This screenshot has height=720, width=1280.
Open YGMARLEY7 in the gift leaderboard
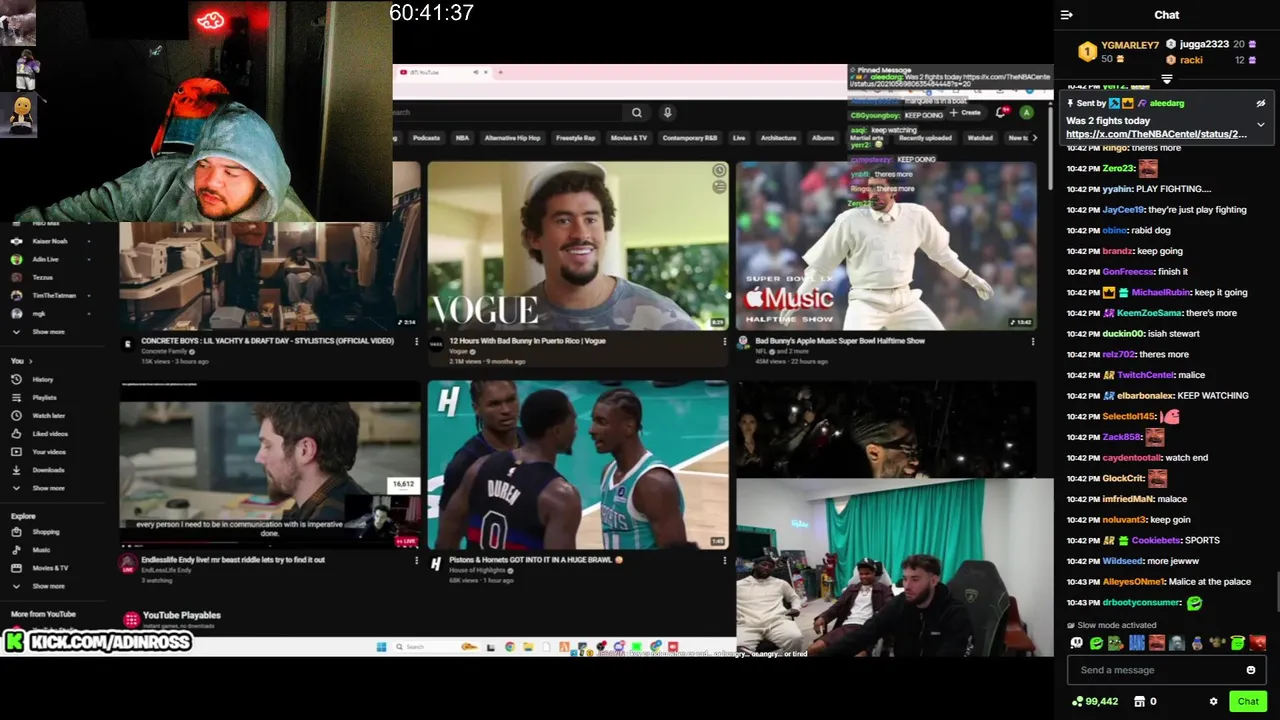[1129, 45]
